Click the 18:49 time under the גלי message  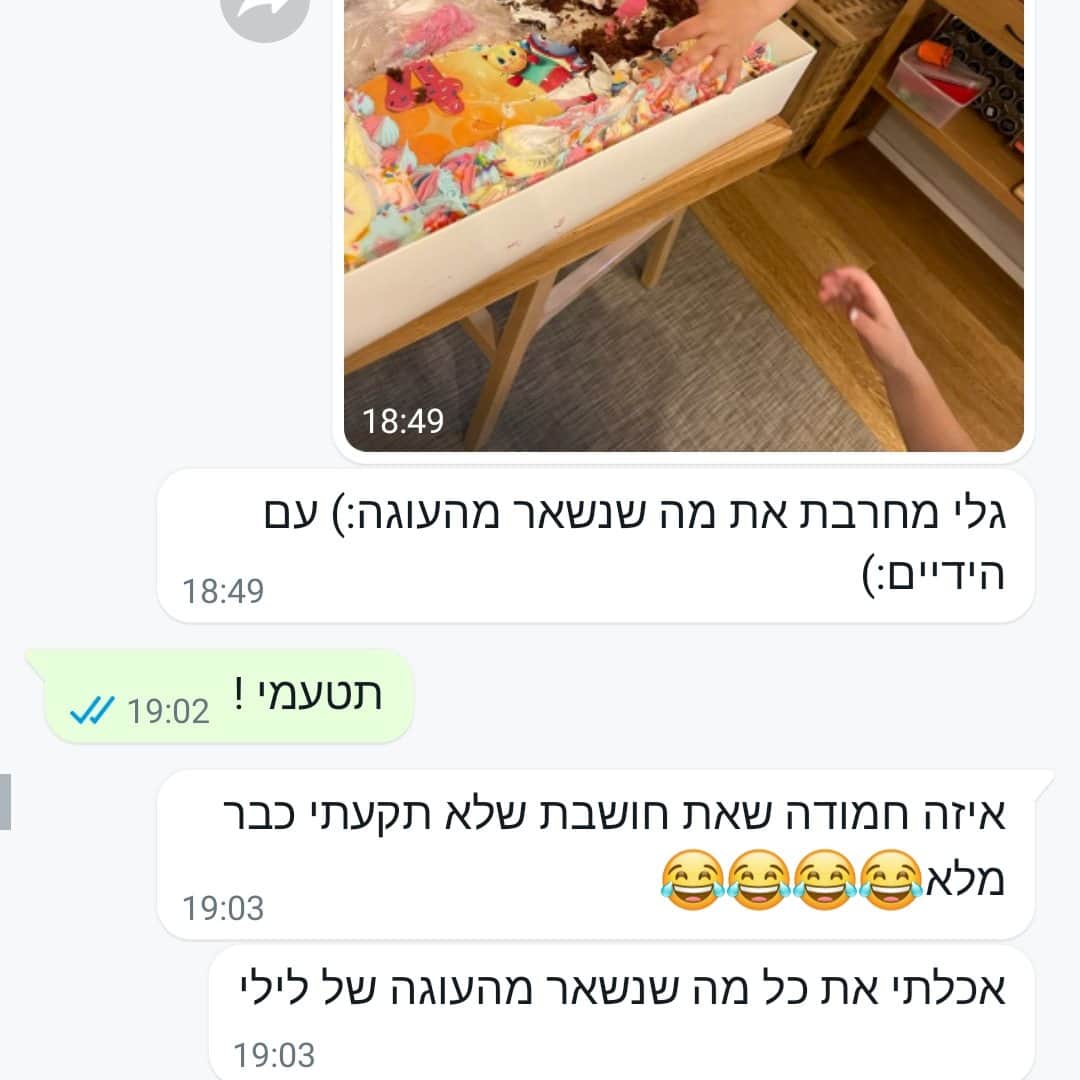(x=223, y=591)
